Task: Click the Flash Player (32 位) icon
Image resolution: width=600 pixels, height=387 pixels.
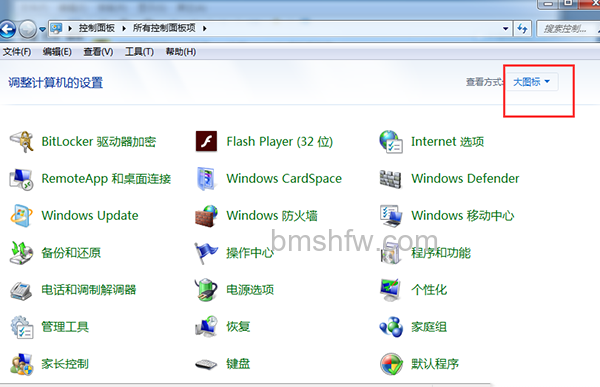Action: pyautogui.click(x=206, y=142)
